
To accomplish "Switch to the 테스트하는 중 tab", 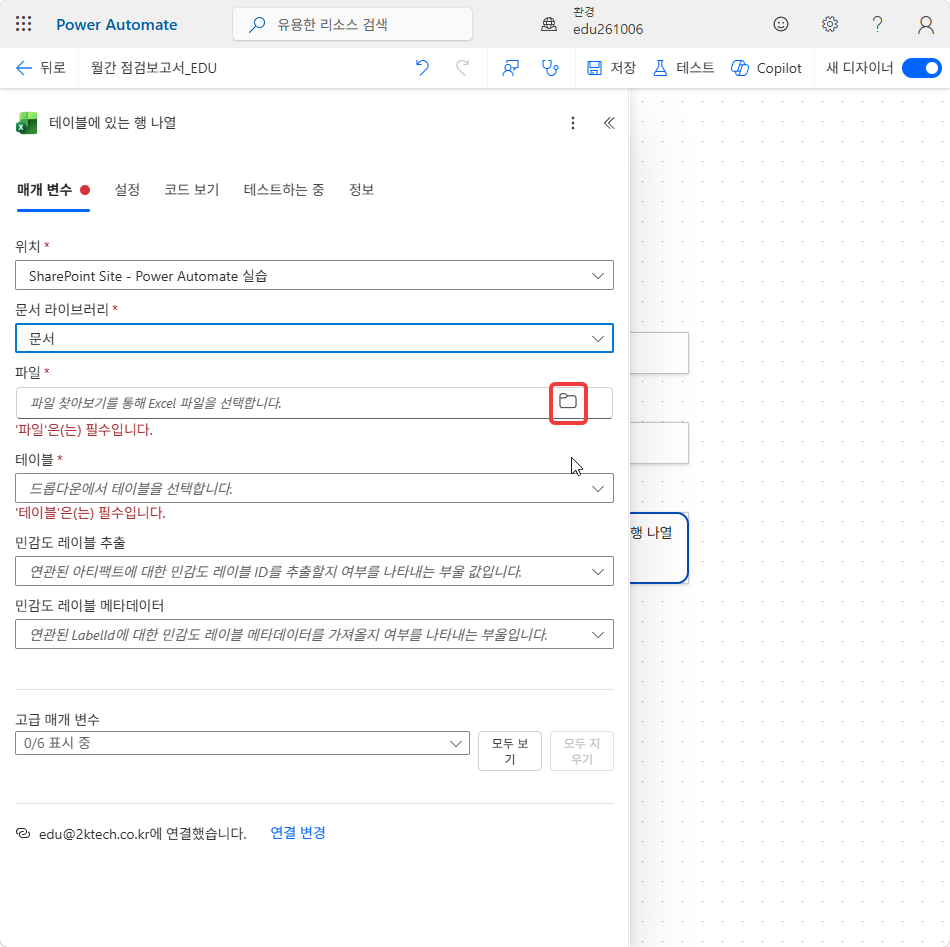I will point(284,190).
